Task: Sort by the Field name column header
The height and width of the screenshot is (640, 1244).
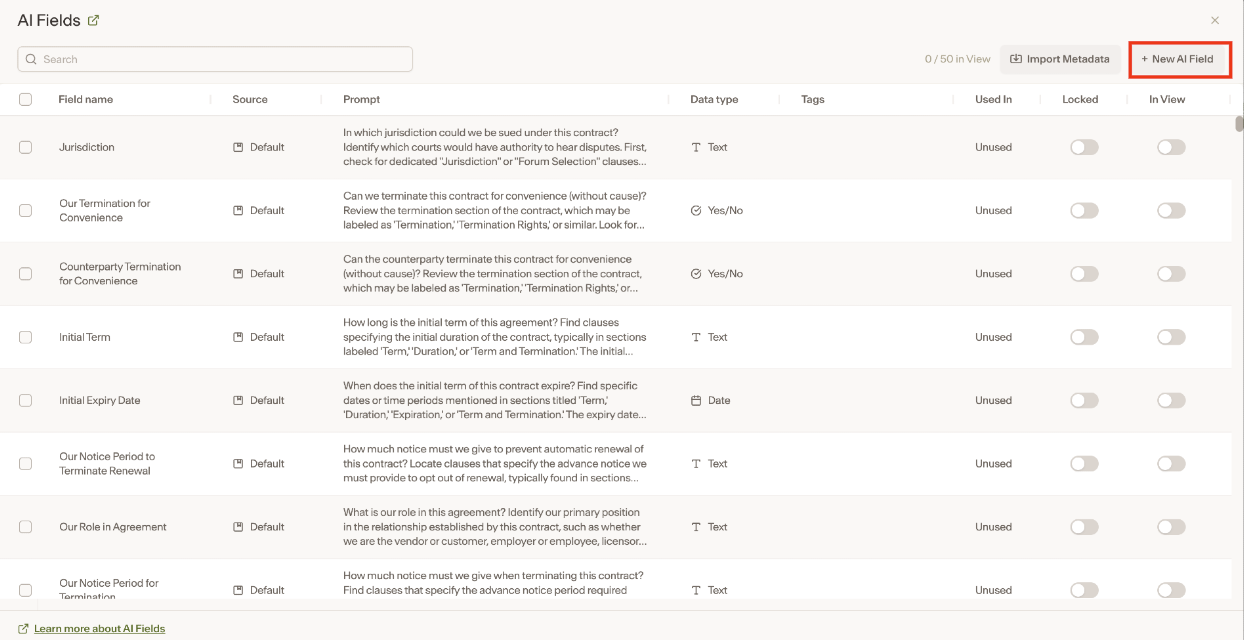Action: [86, 99]
